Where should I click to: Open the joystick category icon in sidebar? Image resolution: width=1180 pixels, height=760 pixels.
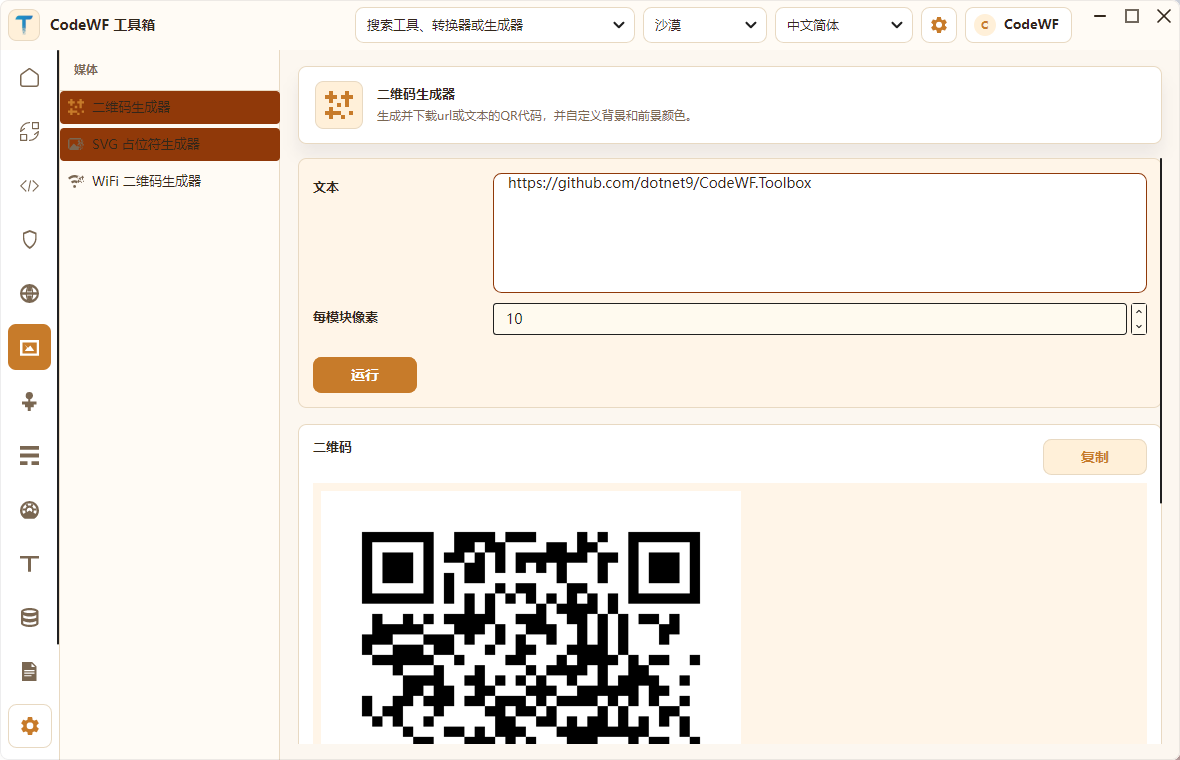coord(29,401)
